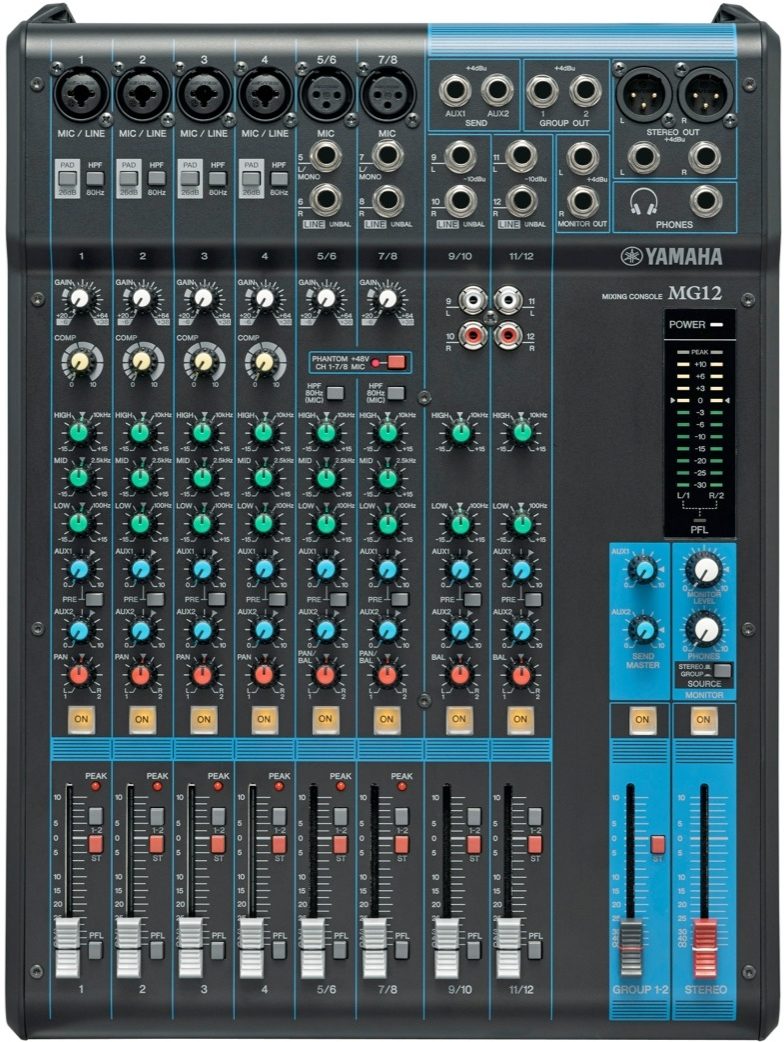
Task: Toggle the monitor SOURCE stereo/group switch
Action: coord(722,671)
